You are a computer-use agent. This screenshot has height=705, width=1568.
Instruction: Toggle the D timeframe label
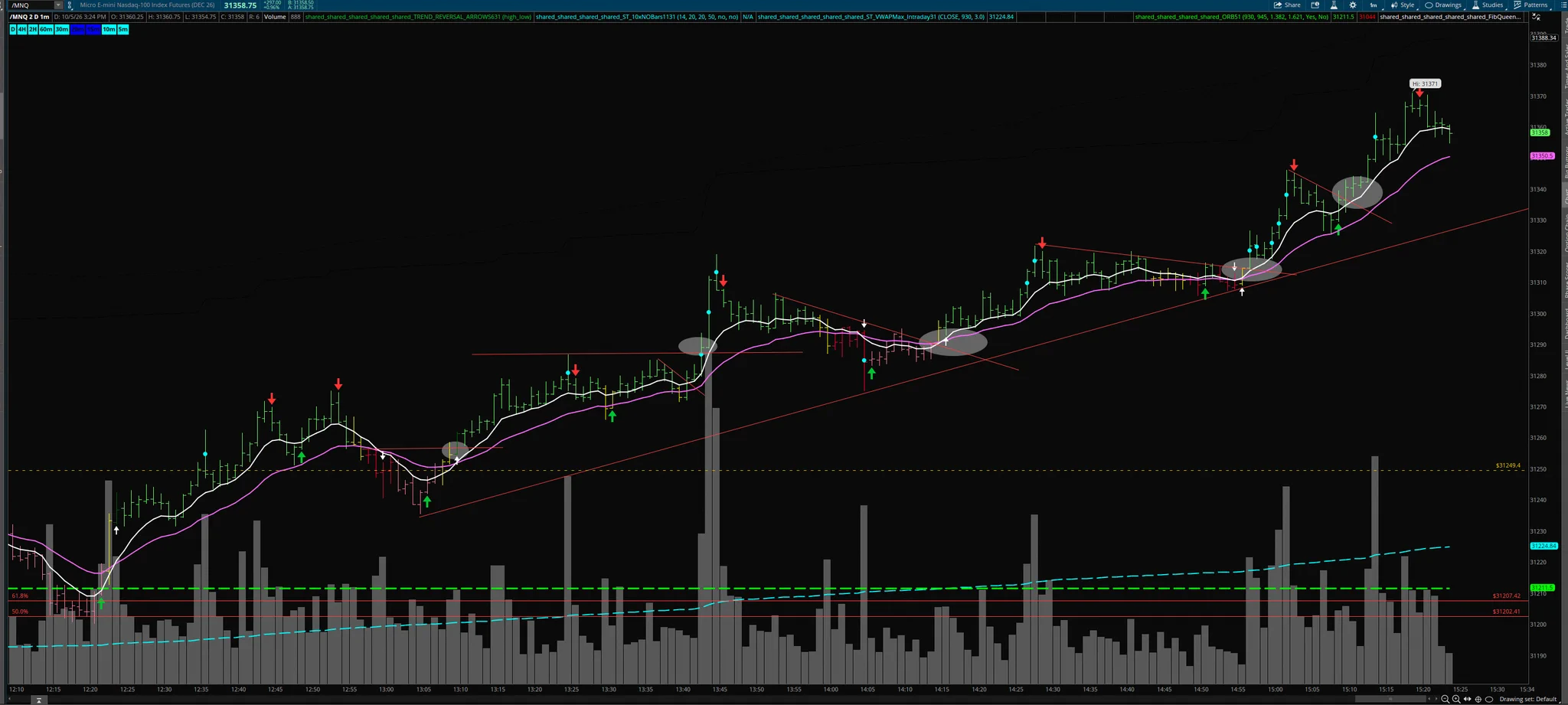point(13,29)
